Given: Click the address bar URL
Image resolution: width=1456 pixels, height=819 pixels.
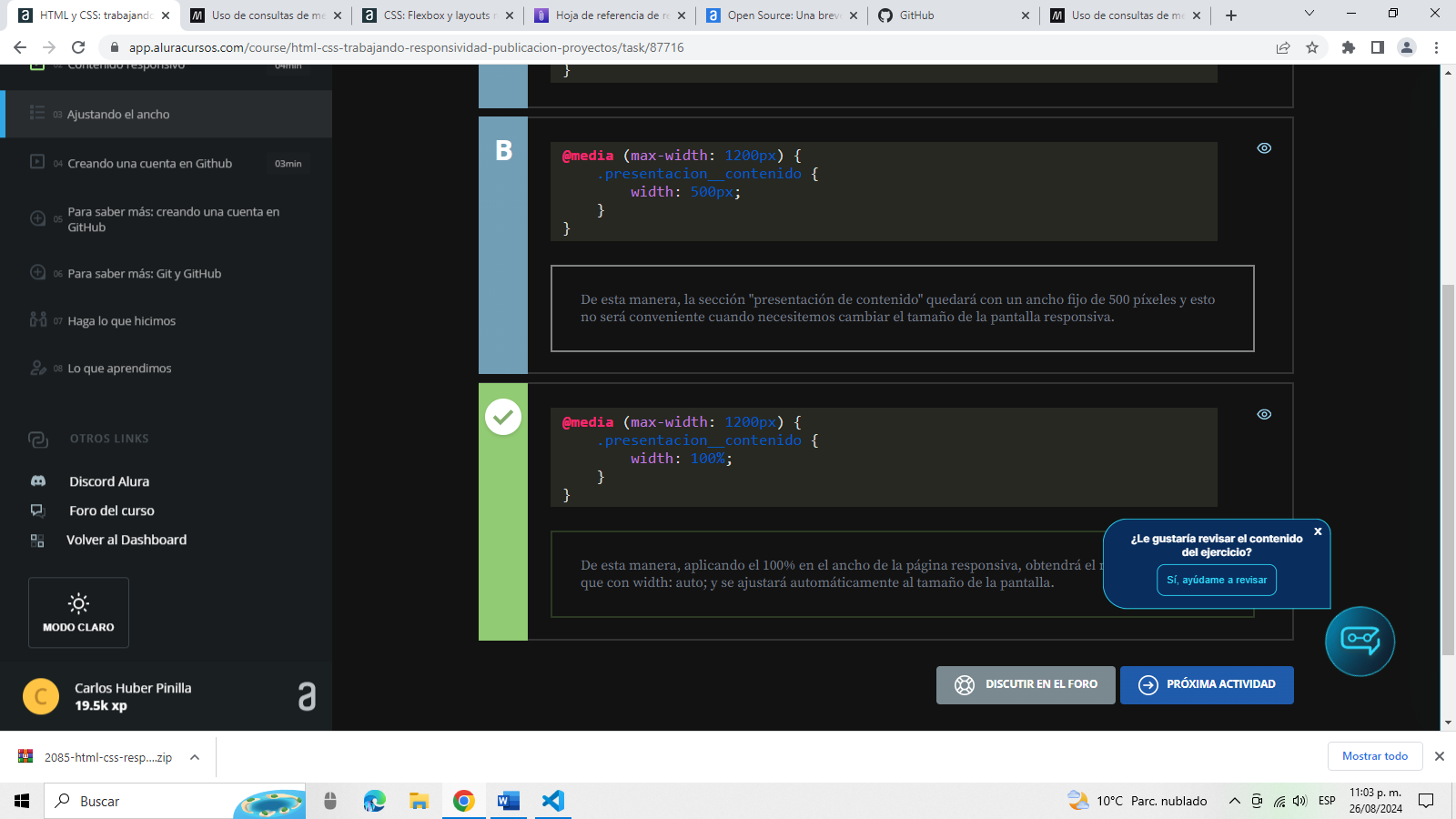Looking at the screenshot, I should (x=407, y=47).
